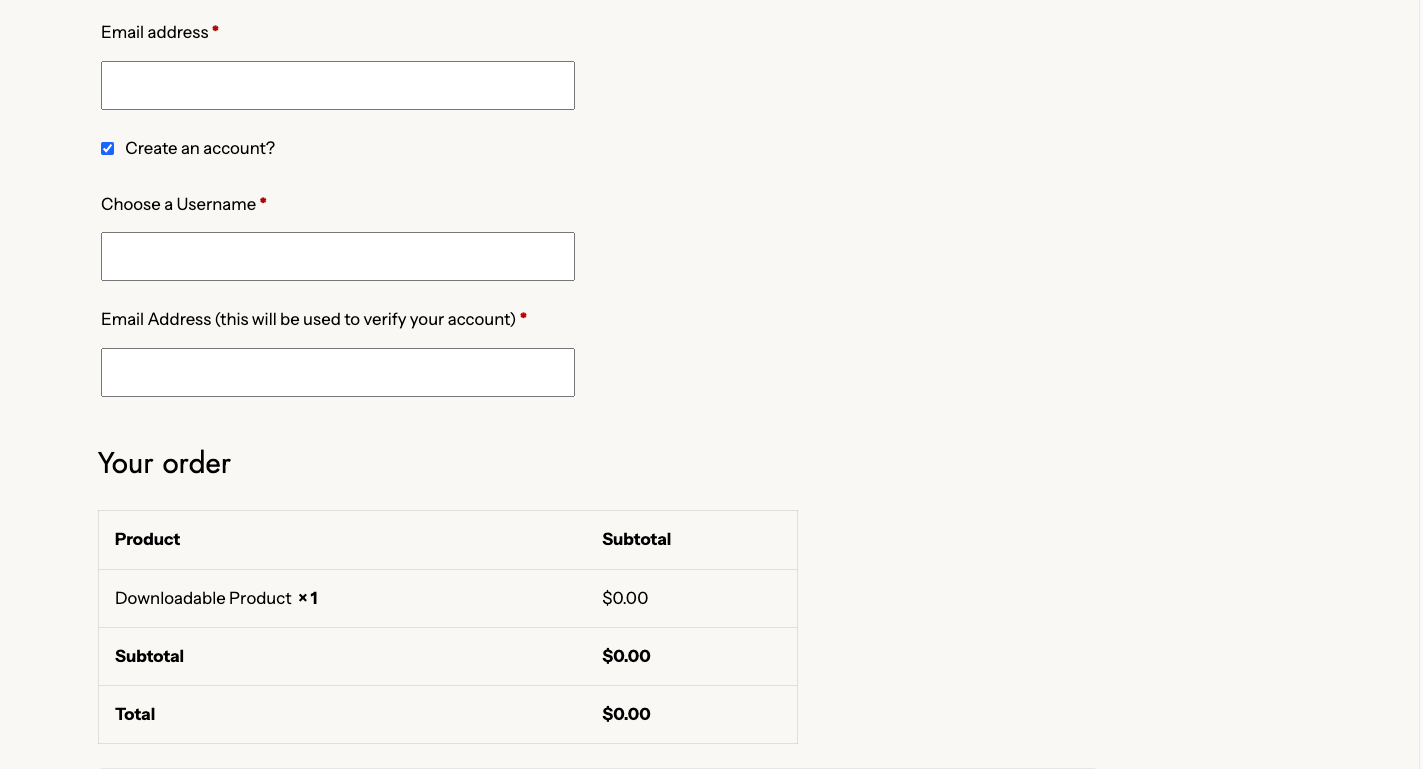Click the ×1 quantity beside Downloadable Product
The image size is (1423, 769).
click(x=308, y=599)
